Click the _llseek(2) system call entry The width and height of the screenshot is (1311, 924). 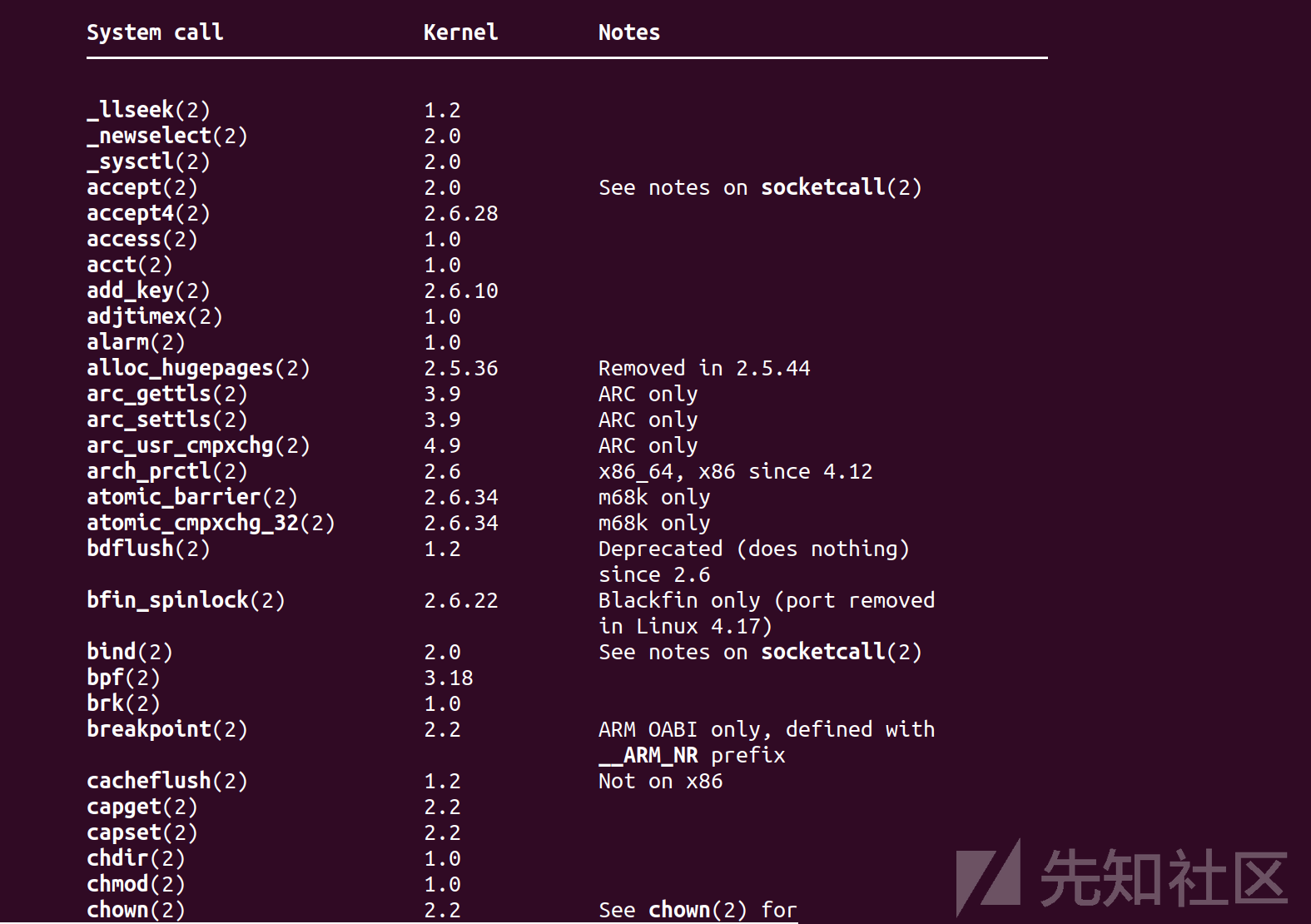tap(149, 110)
